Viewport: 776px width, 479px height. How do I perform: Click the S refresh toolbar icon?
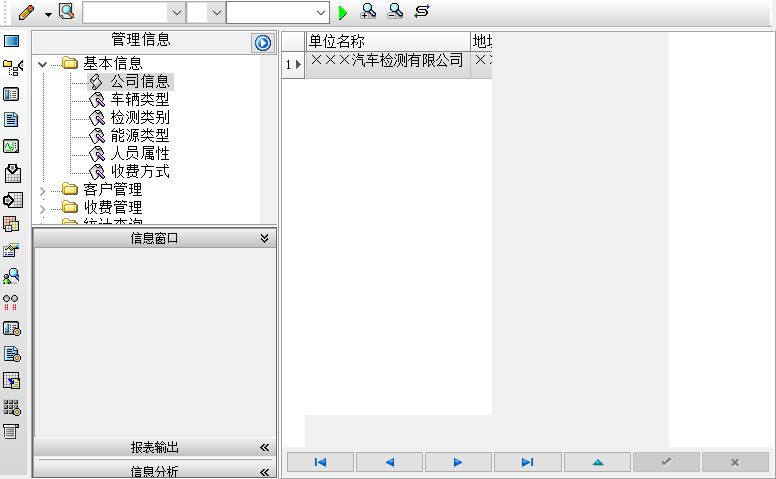pos(422,11)
